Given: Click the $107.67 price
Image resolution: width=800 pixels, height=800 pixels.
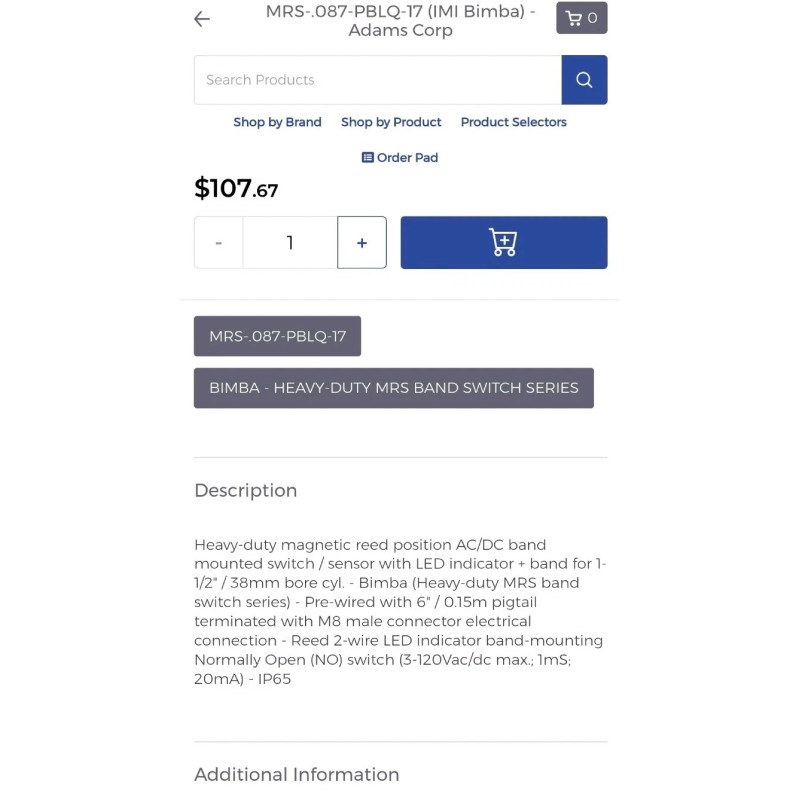Looking at the screenshot, I should (236, 188).
